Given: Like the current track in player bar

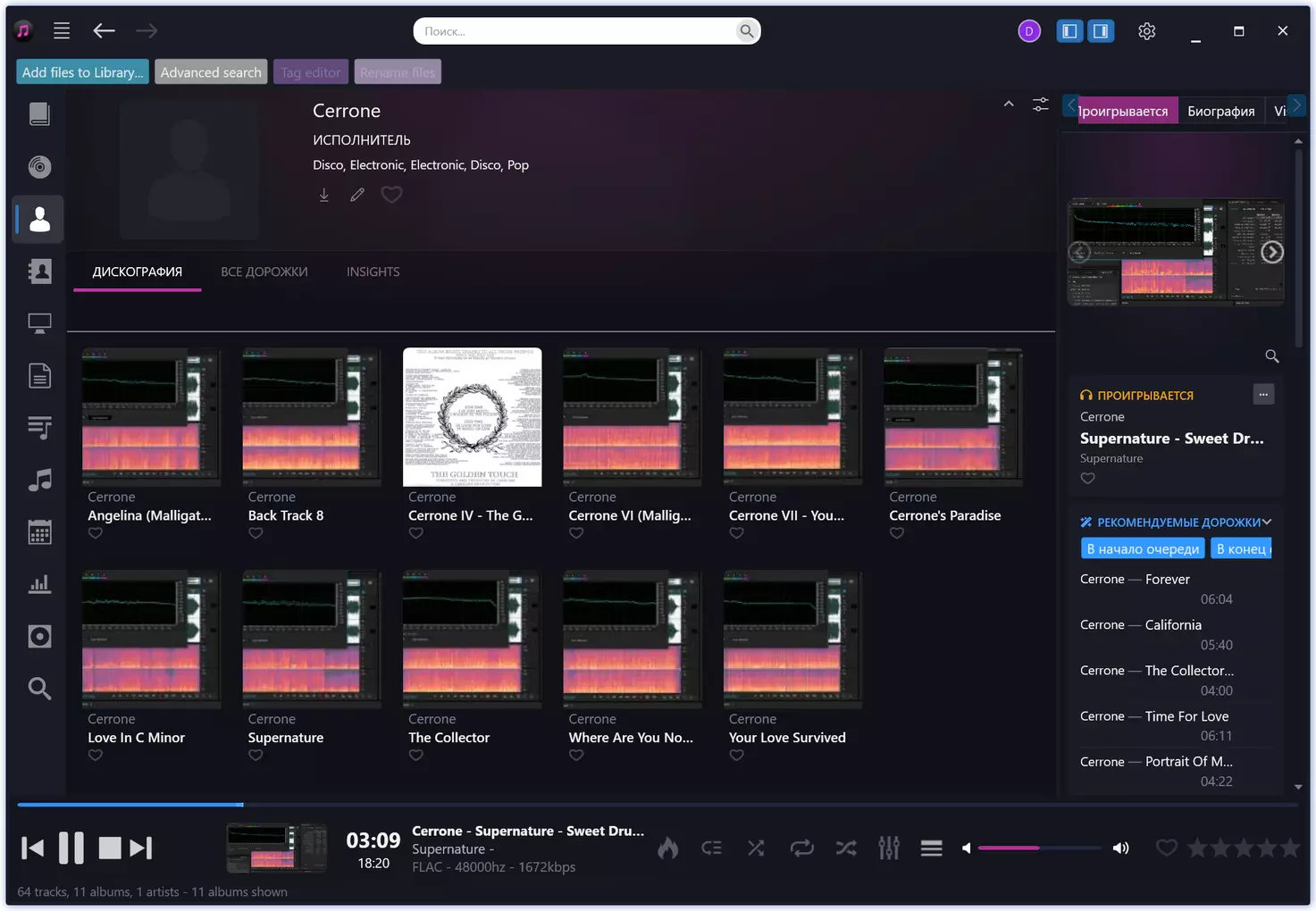Looking at the screenshot, I should [x=1167, y=848].
